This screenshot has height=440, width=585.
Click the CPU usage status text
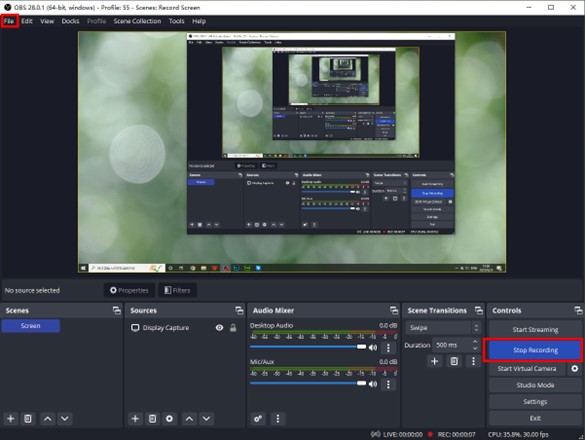518,434
